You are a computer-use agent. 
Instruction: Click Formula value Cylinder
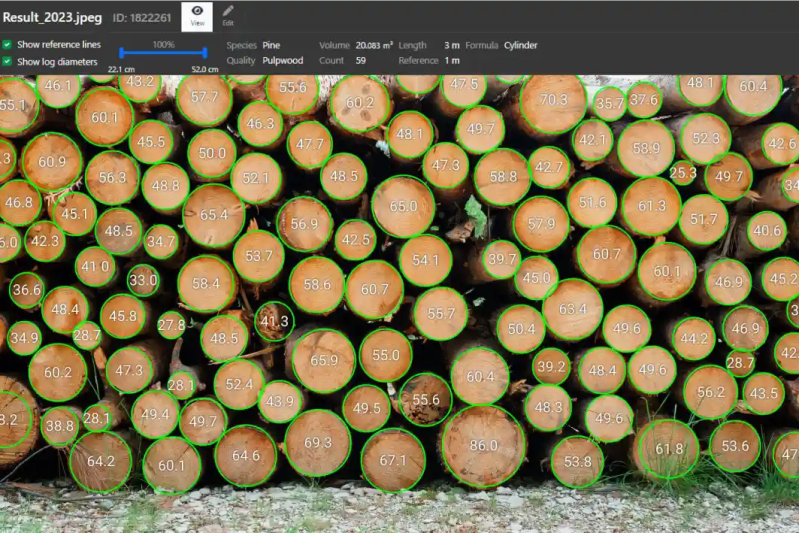[521, 45]
